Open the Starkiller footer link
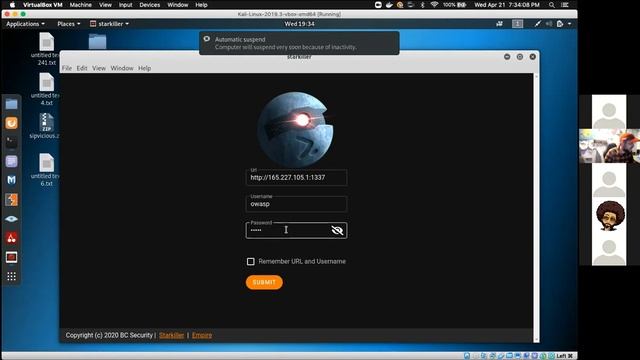Image resolution: width=640 pixels, height=360 pixels. 171,335
